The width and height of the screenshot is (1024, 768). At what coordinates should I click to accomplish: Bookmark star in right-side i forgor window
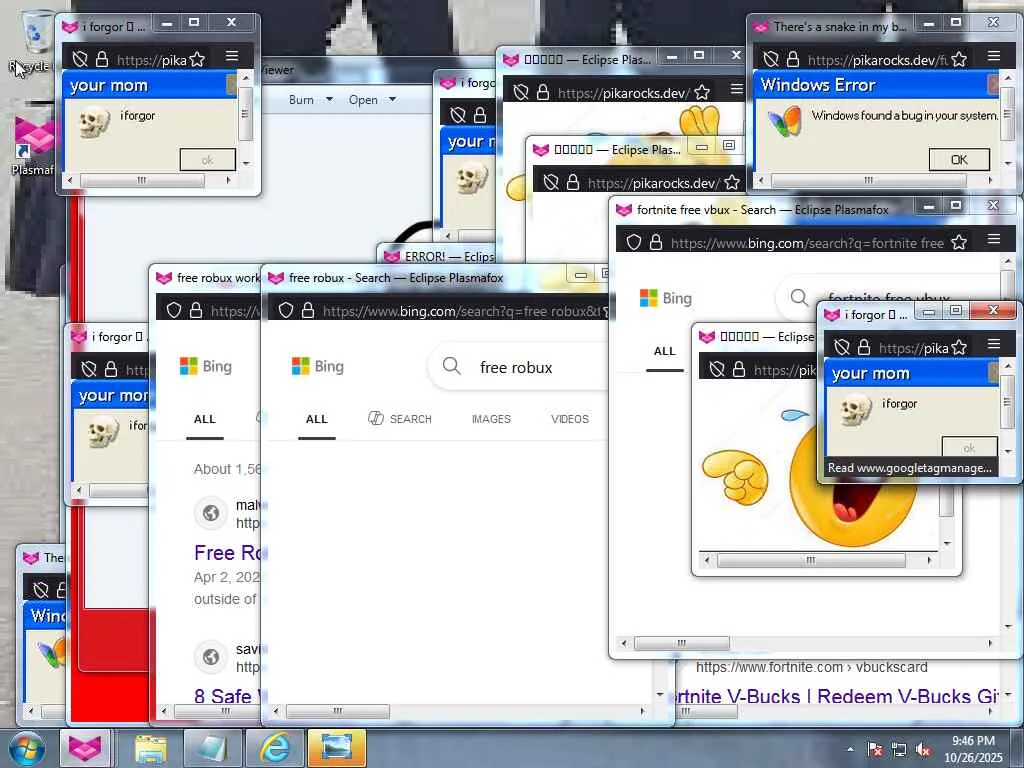click(959, 347)
